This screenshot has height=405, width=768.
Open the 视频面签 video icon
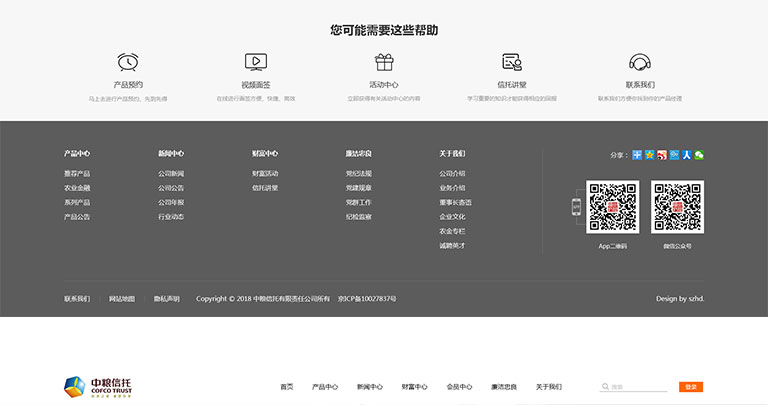[x=255, y=62]
